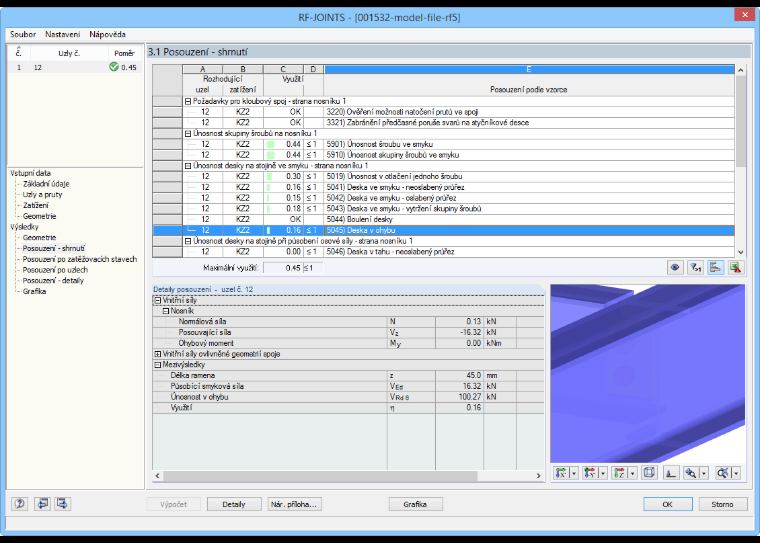The height and width of the screenshot is (543, 760).
Task: Select node 12 row in left list
Action: (x=75, y=67)
